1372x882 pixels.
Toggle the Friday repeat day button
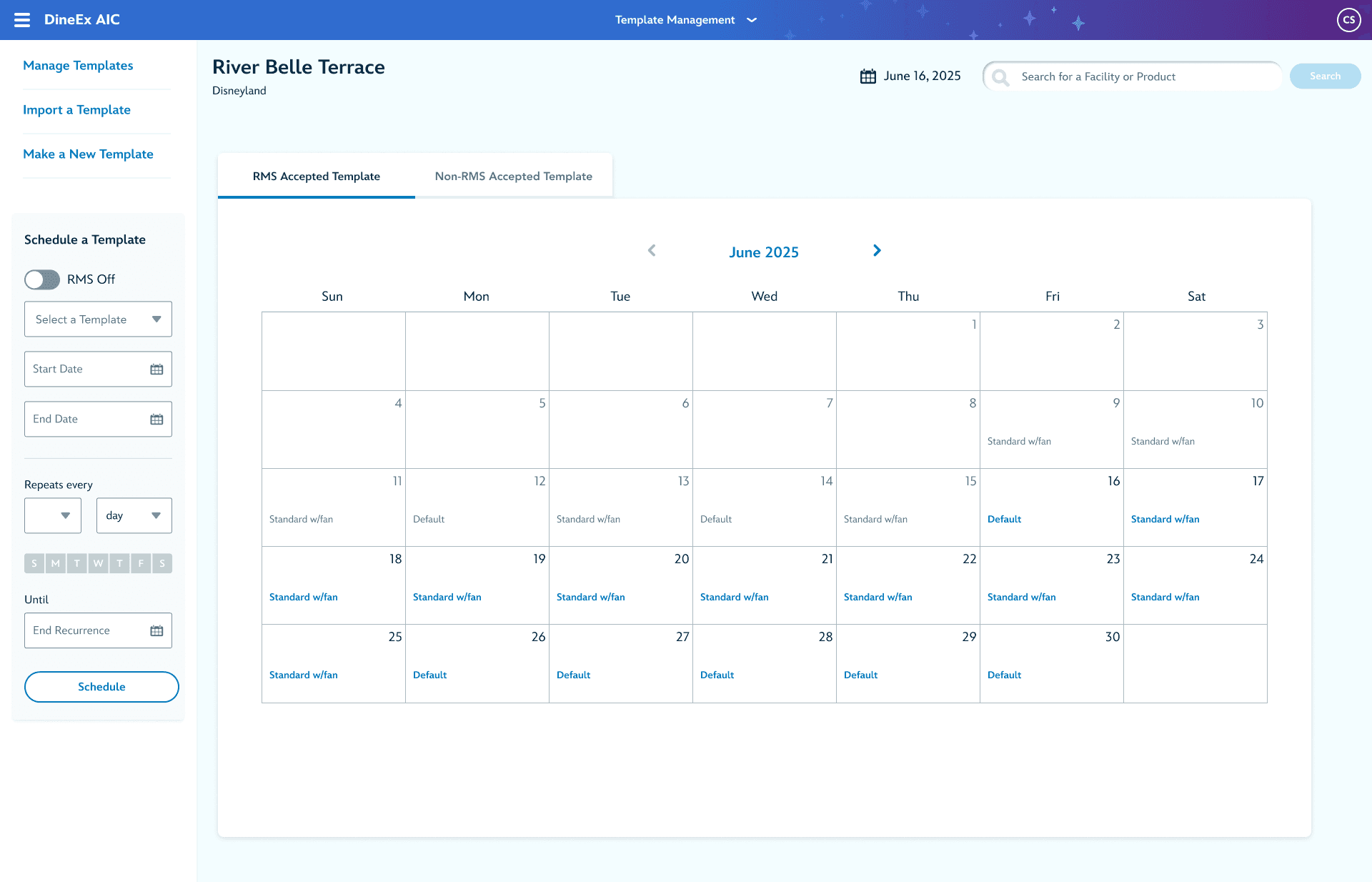[x=141, y=563]
